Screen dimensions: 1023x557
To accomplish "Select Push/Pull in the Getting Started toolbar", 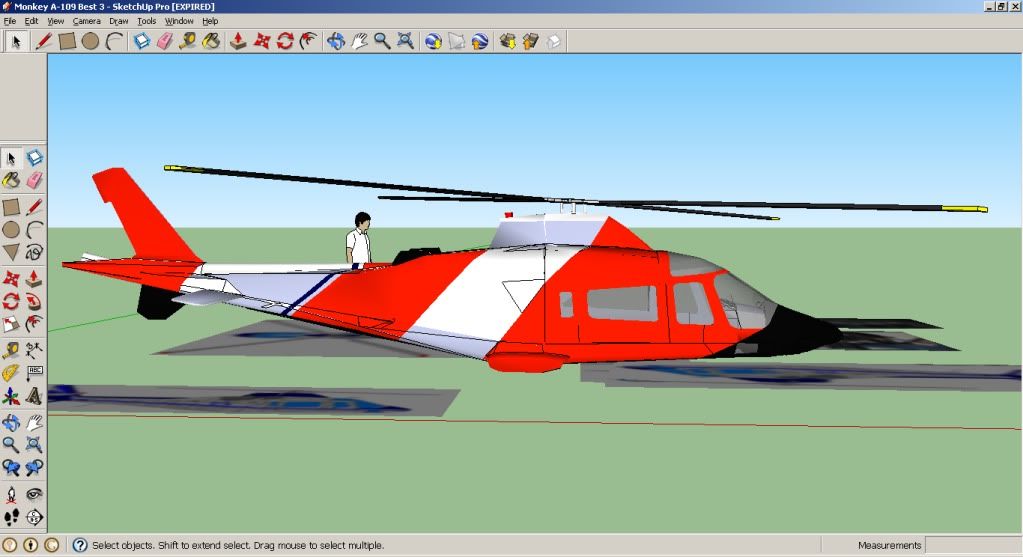I will click(238, 42).
